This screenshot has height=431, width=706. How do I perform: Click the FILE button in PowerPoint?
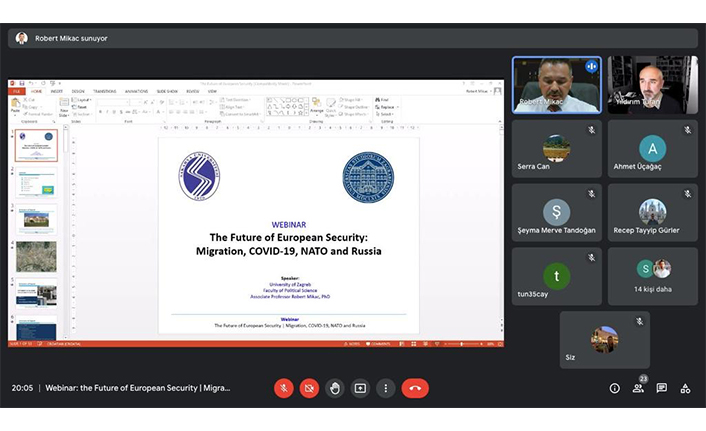pos(17,91)
